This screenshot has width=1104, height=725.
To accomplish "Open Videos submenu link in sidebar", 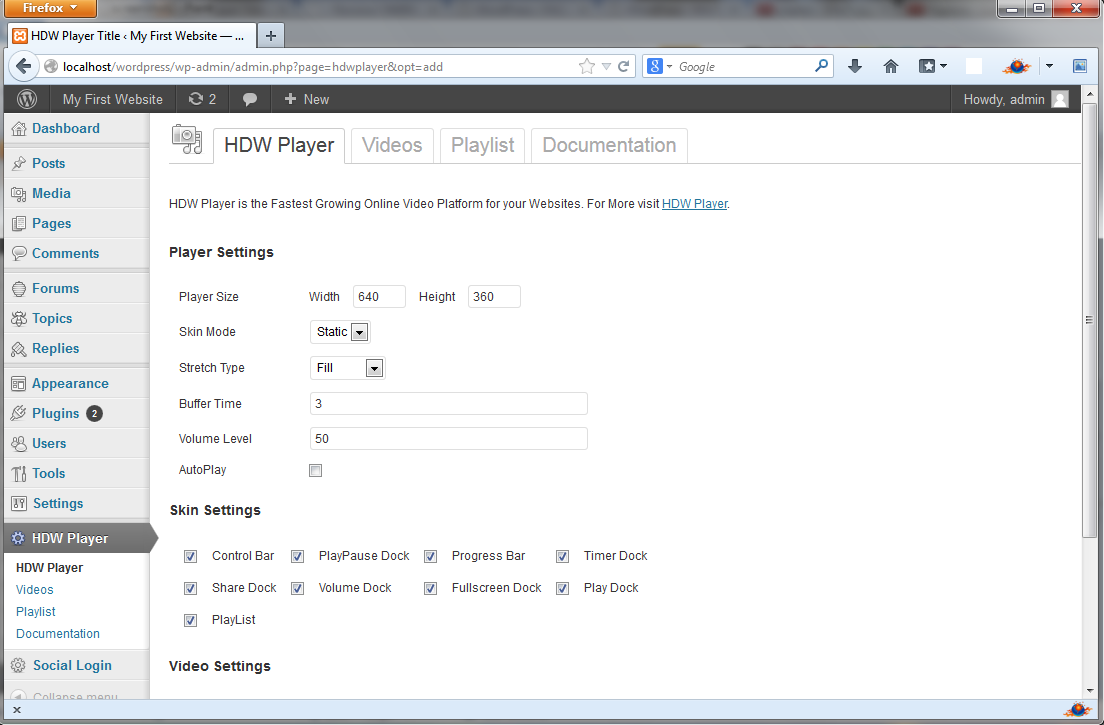I will pos(34,590).
